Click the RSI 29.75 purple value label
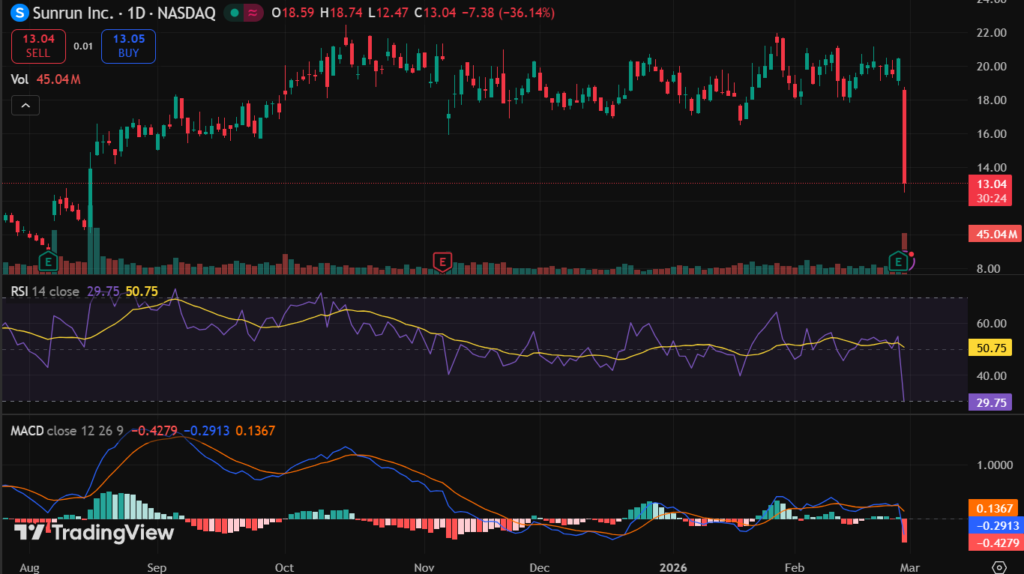The width and height of the screenshot is (1024, 574). 994,402
